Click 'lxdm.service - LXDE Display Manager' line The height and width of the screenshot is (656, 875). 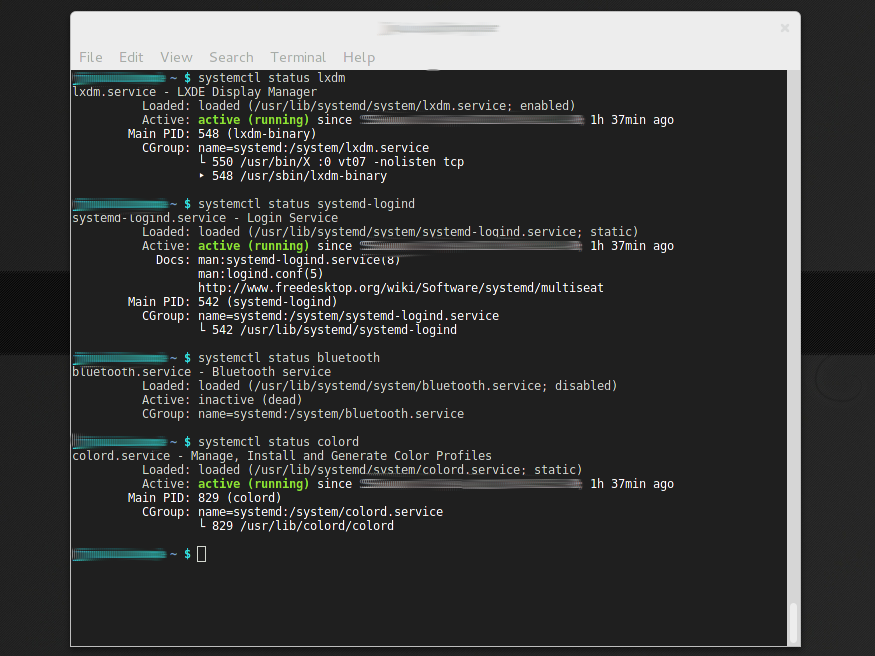(x=195, y=92)
